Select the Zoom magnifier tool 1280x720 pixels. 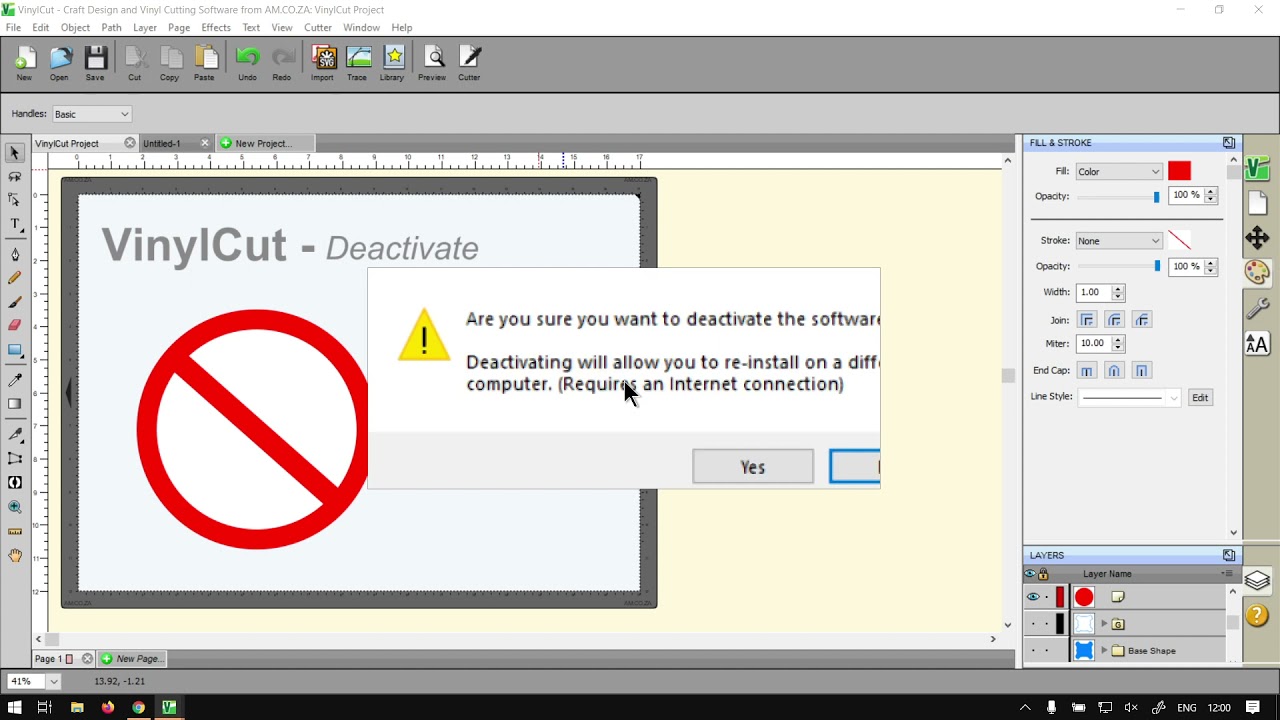(15, 507)
